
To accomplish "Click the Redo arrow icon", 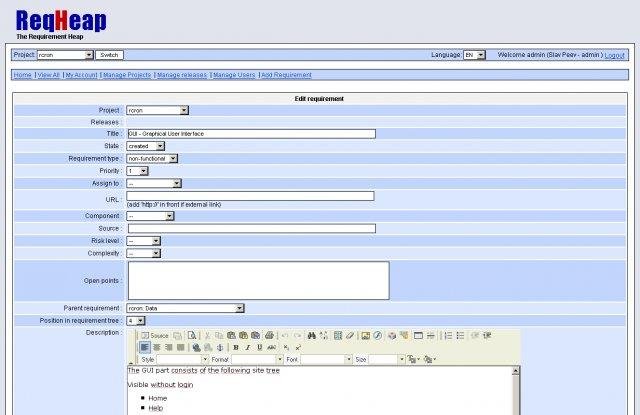I will pos(298,335).
